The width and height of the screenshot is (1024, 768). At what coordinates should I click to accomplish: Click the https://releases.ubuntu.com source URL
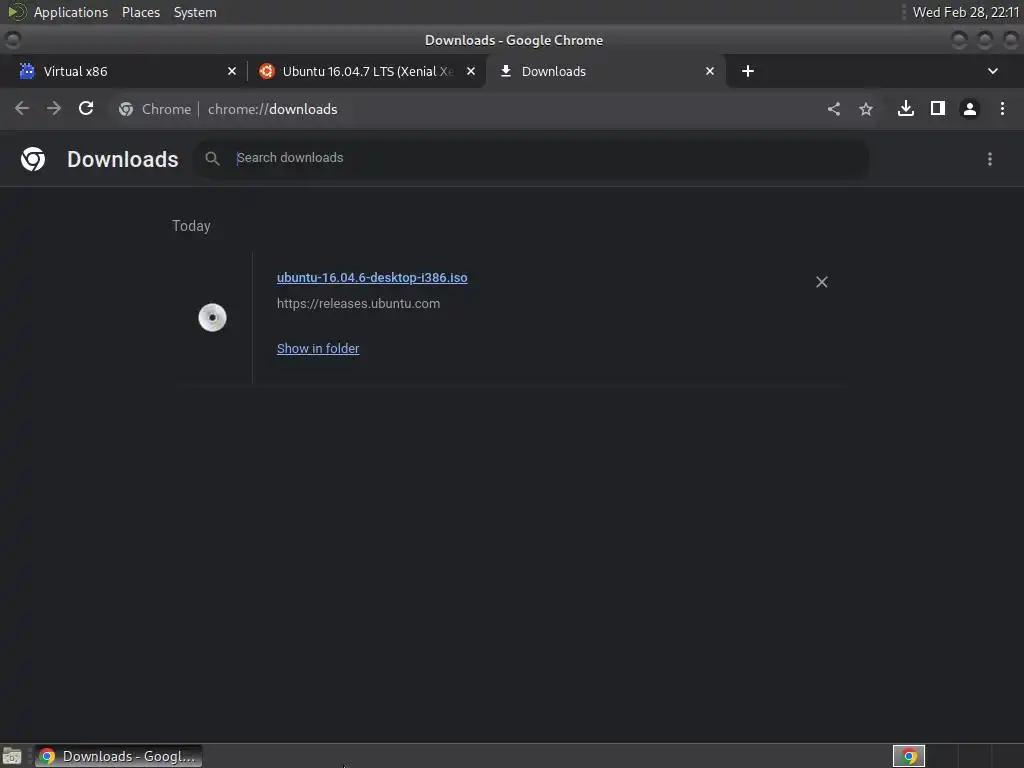point(359,304)
